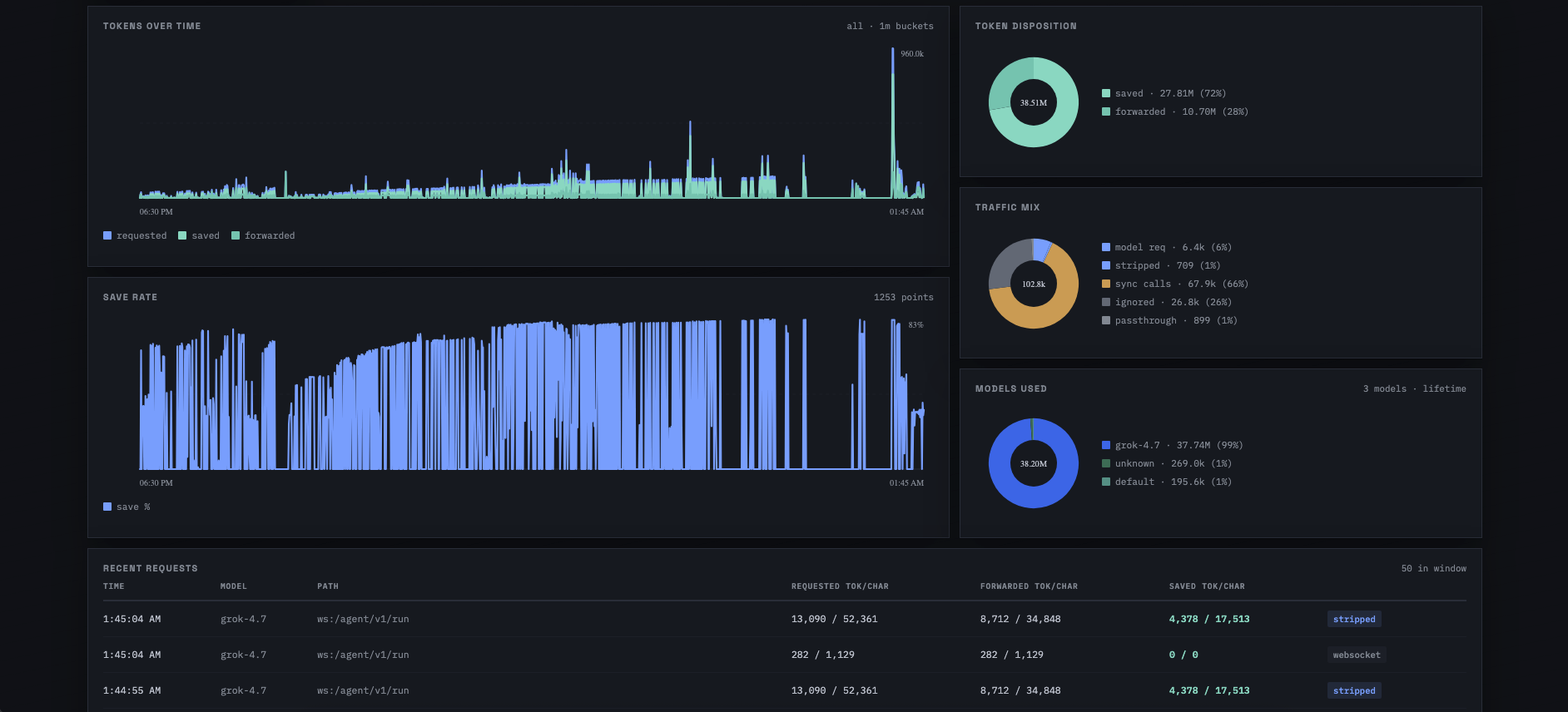Click the 83% save rate value label
This screenshot has width=1568, height=712.
pos(915,324)
